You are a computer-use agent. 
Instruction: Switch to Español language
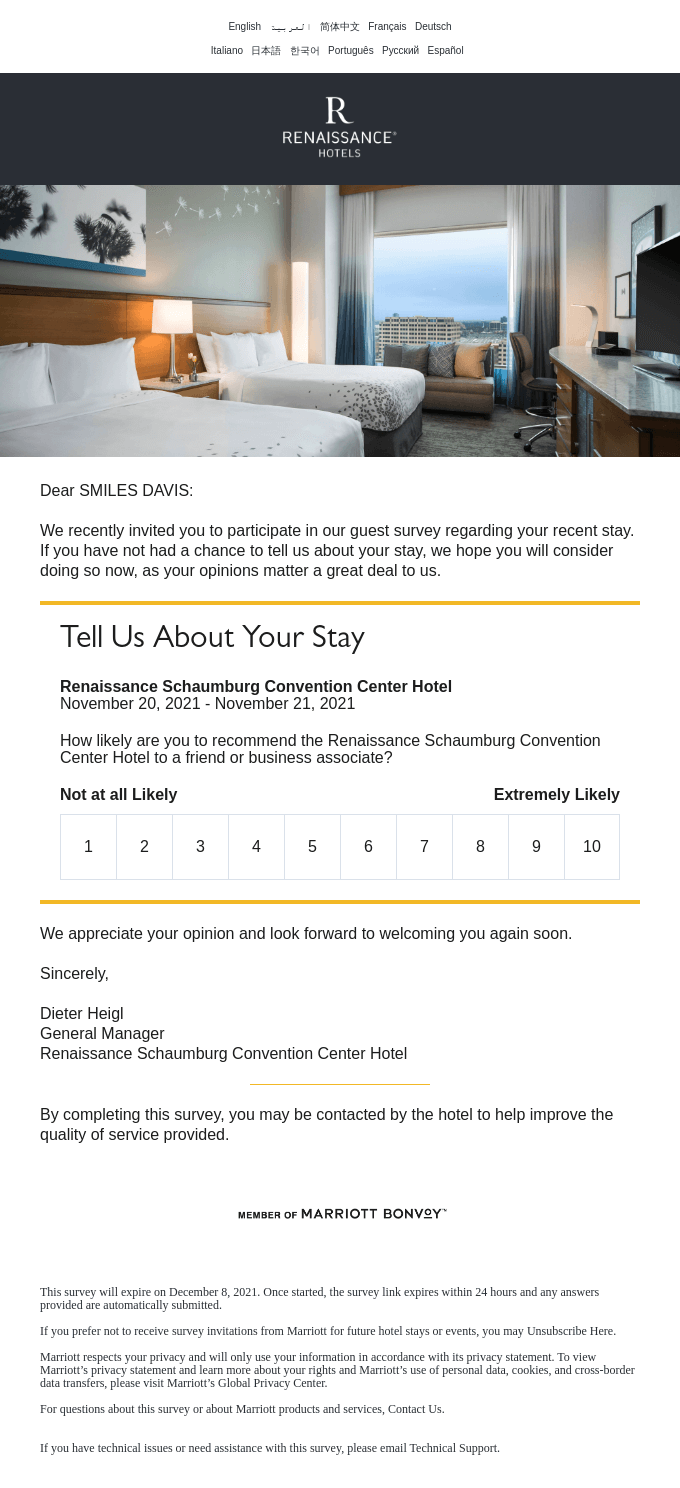445,50
